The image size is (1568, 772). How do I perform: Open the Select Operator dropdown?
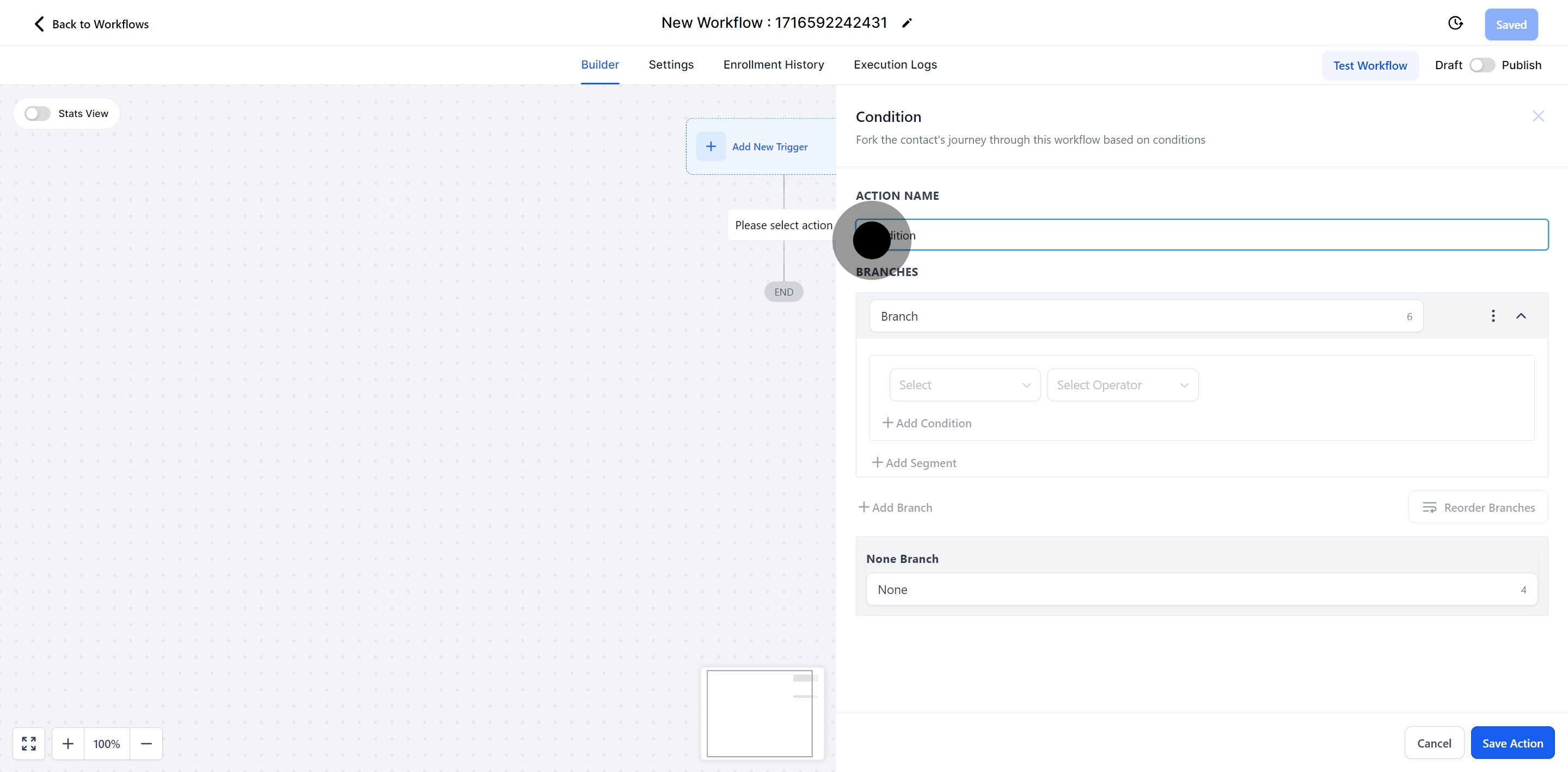1122,385
